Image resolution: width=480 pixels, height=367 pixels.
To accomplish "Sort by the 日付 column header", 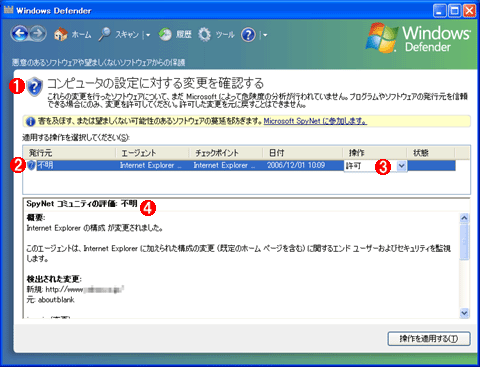I will [x=303, y=153].
